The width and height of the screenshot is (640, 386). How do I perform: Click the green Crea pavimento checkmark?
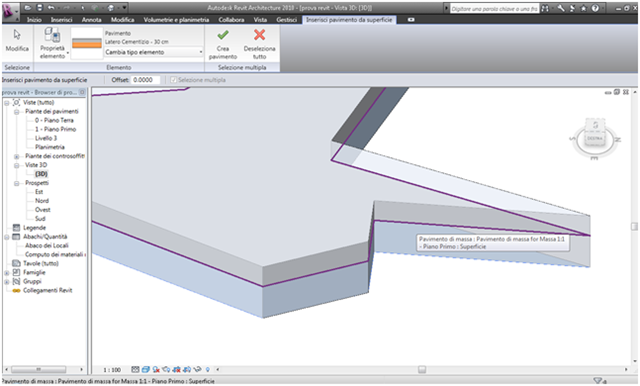point(223,35)
